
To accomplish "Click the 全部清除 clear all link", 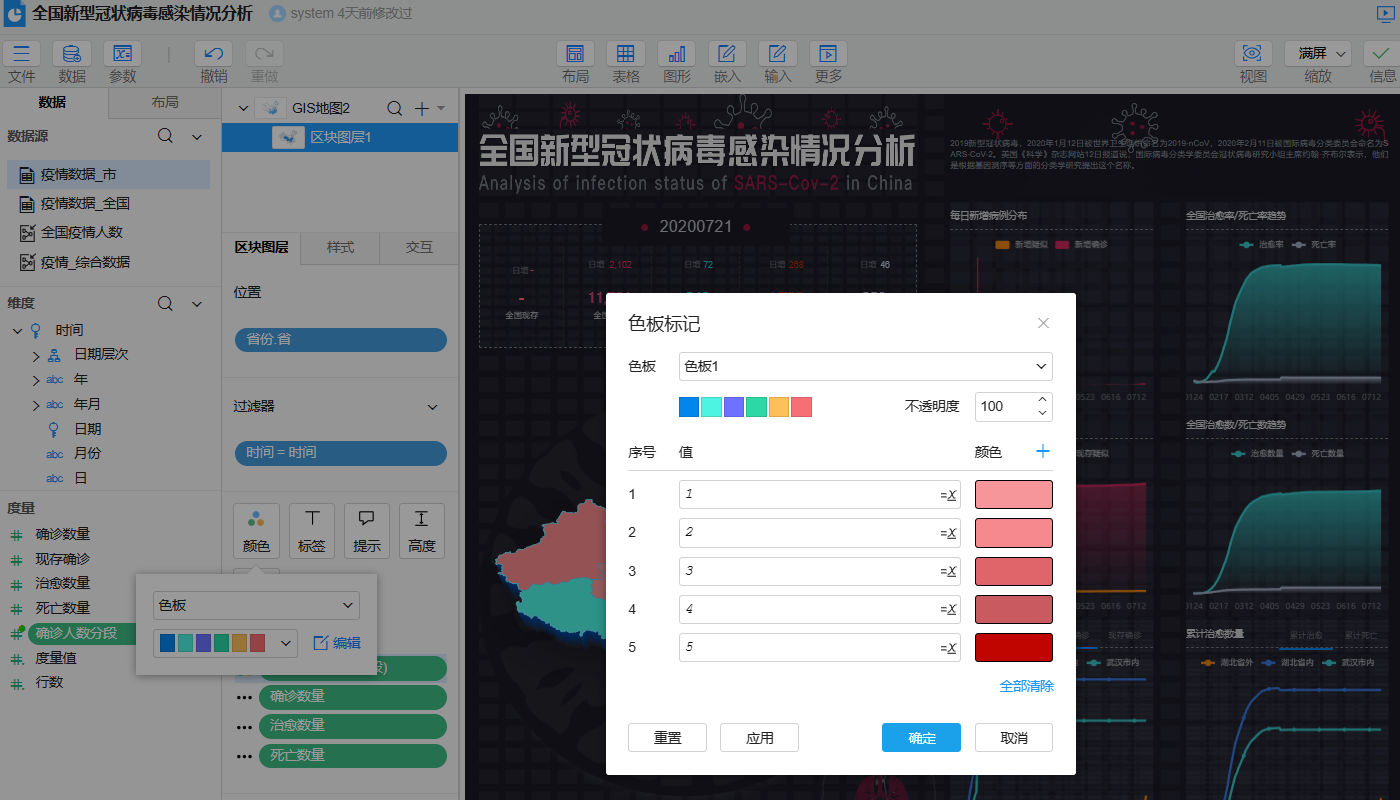I will [1026, 686].
